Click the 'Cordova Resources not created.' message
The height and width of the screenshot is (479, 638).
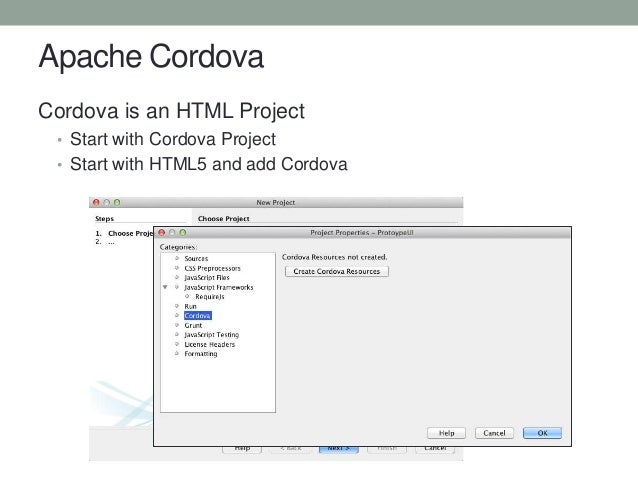click(334, 257)
